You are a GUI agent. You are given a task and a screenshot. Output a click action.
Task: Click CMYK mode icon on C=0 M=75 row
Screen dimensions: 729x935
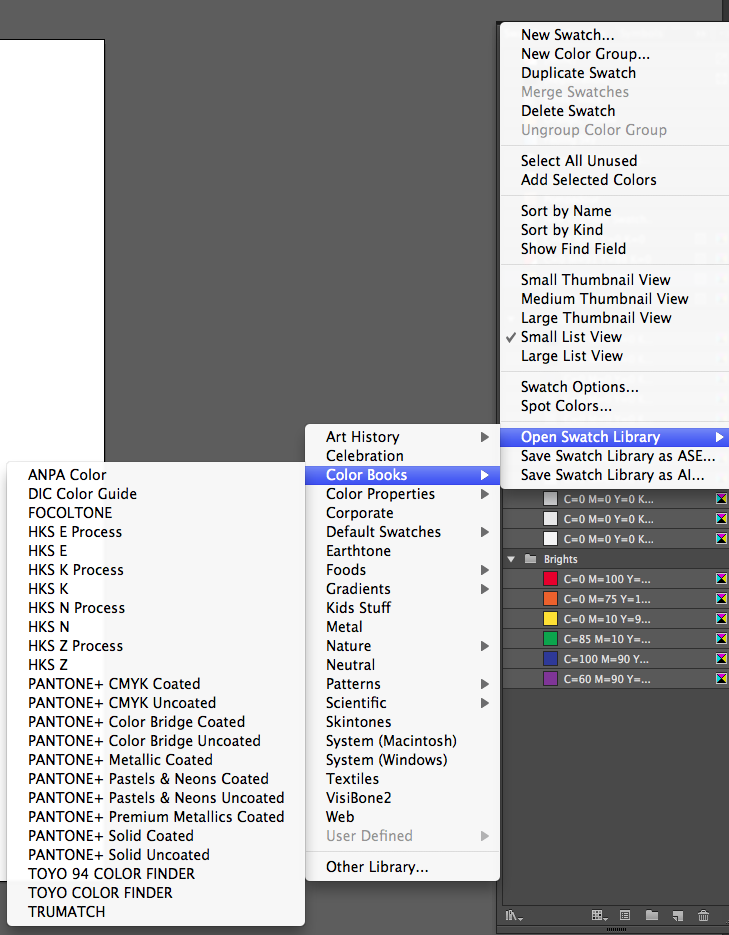[721, 599]
